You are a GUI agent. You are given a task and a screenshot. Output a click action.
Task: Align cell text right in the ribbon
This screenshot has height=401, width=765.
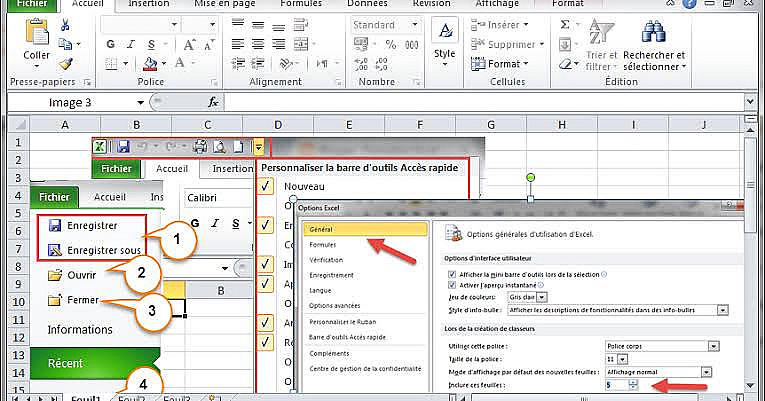point(279,44)
